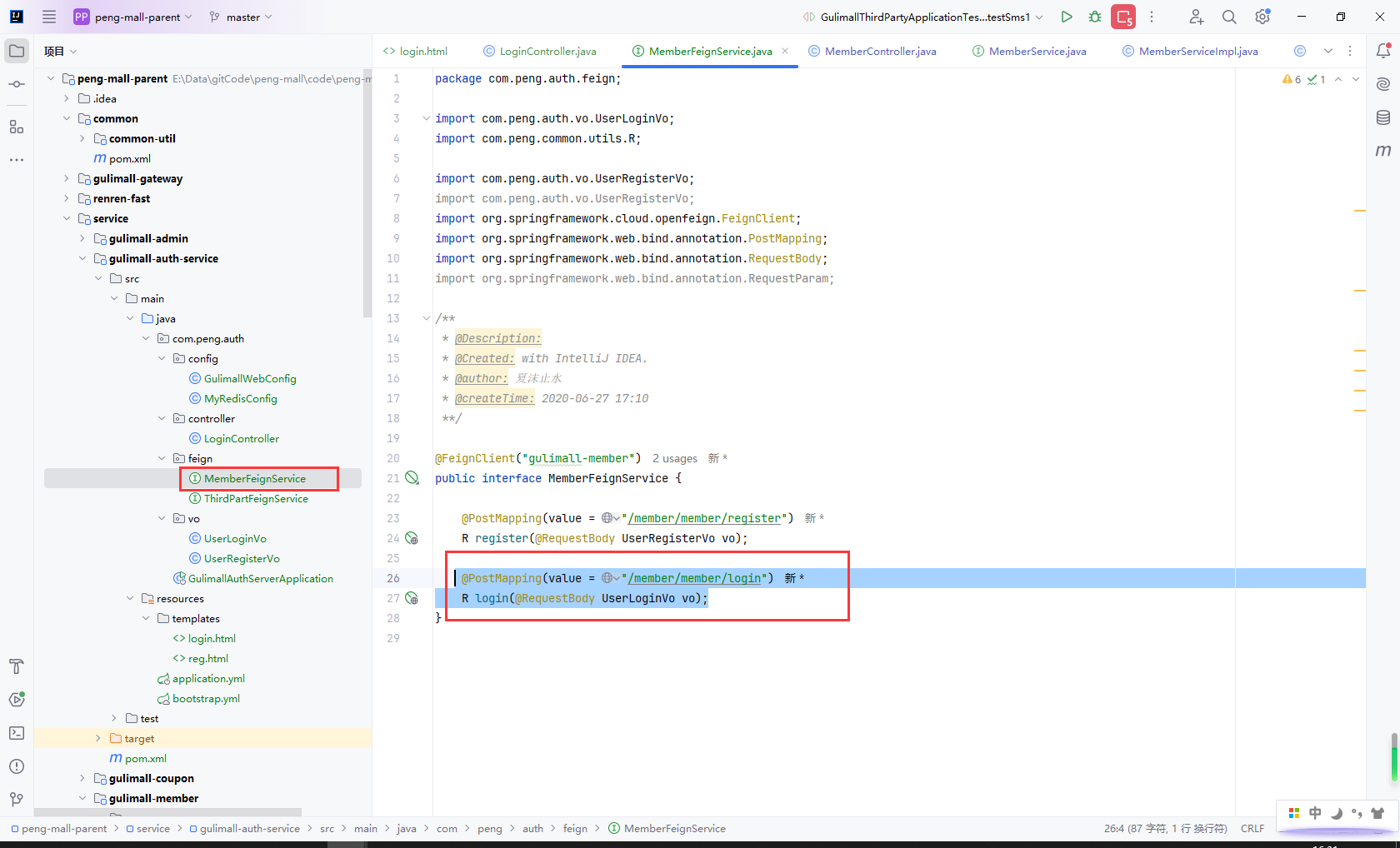Close the MemberFeignService.java tab

click(785, 51)
